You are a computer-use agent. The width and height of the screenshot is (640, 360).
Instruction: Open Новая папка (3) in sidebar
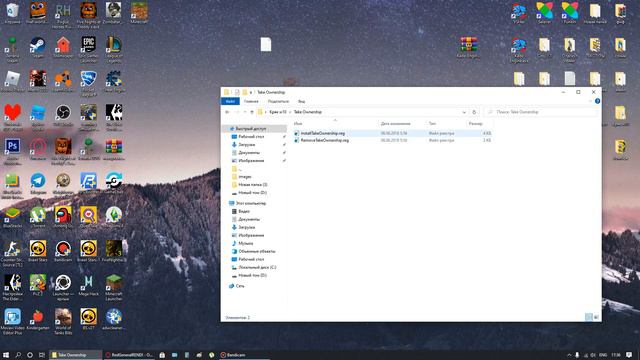[253, 184]
